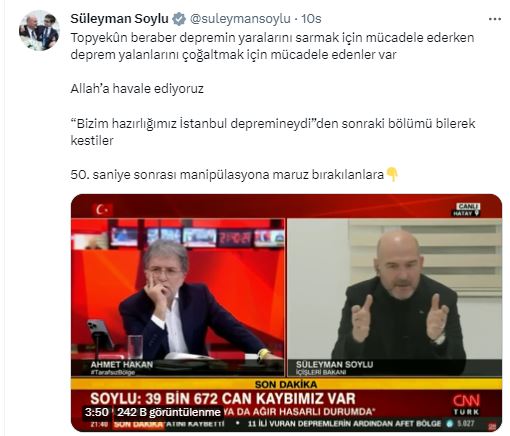Open the three-dot more options menu
Image resolution: width=510 pixels, height=436 pixels.
pyautogui.click(x=495, y=19)
